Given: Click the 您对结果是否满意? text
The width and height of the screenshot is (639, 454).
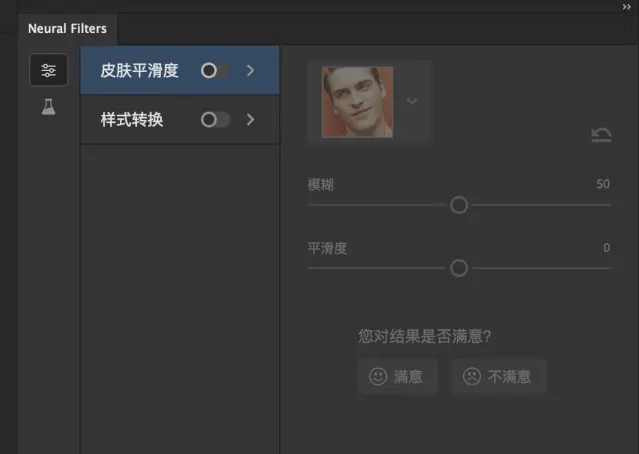Looking at the screenshot, I should click(425, 336).
